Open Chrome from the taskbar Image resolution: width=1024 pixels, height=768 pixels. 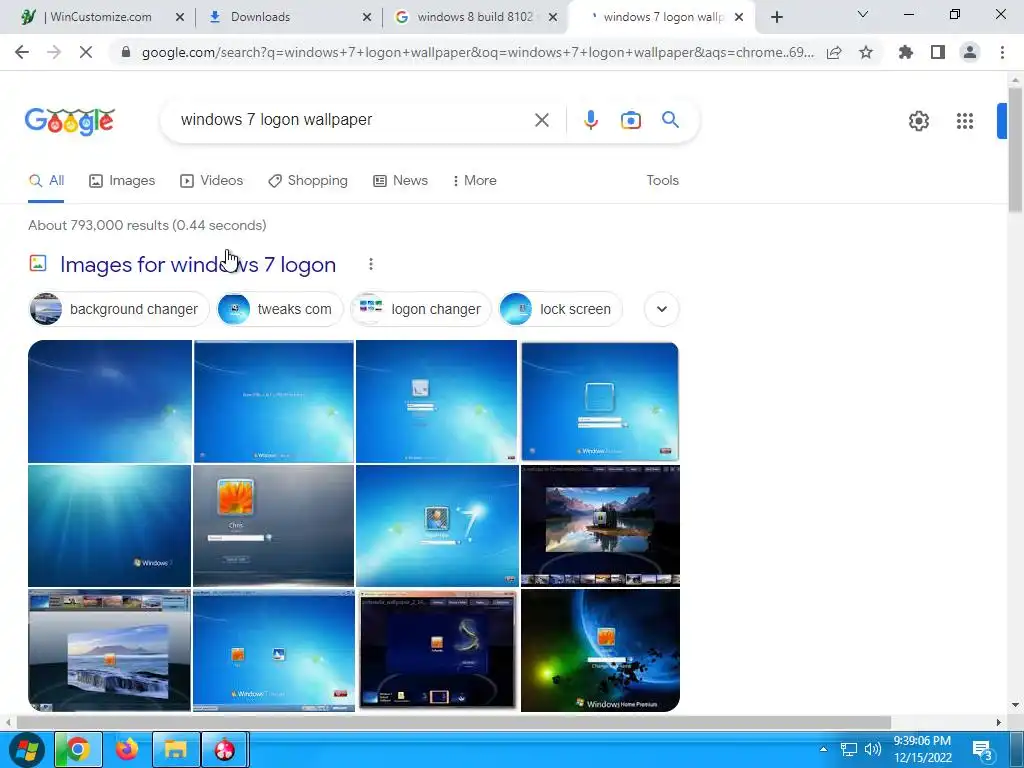78,749
